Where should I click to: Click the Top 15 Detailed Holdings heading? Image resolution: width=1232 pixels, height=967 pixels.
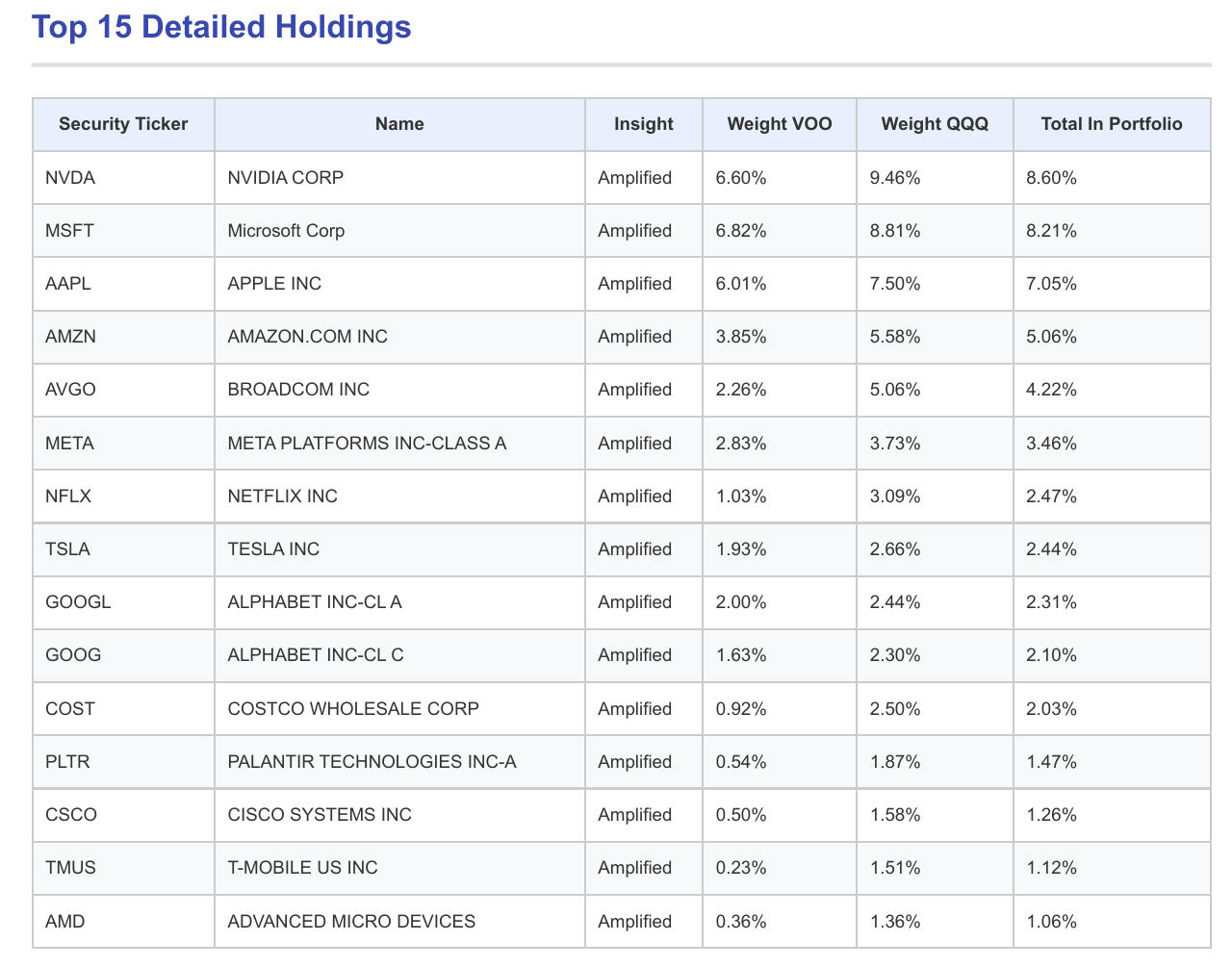click(x=221, y=27)
